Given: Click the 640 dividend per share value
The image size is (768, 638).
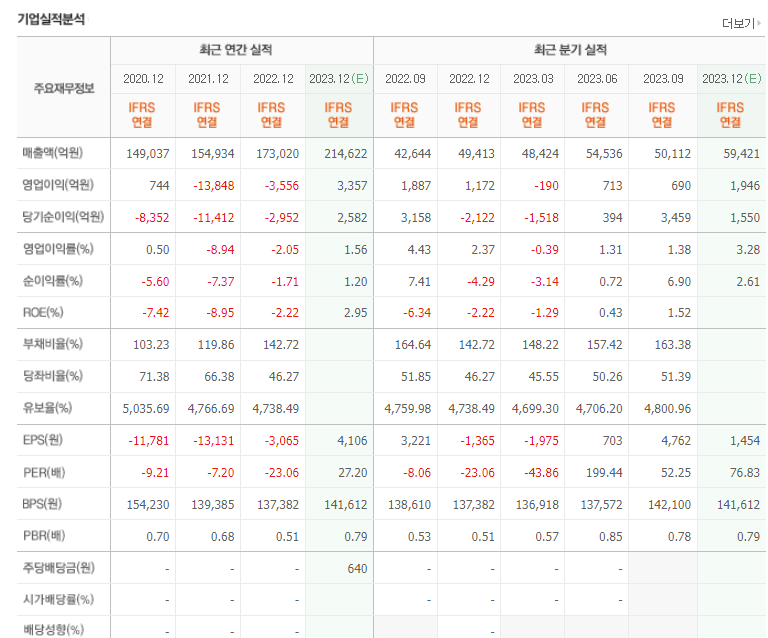Looking at the screenshot, I should (x=358, y=569).
